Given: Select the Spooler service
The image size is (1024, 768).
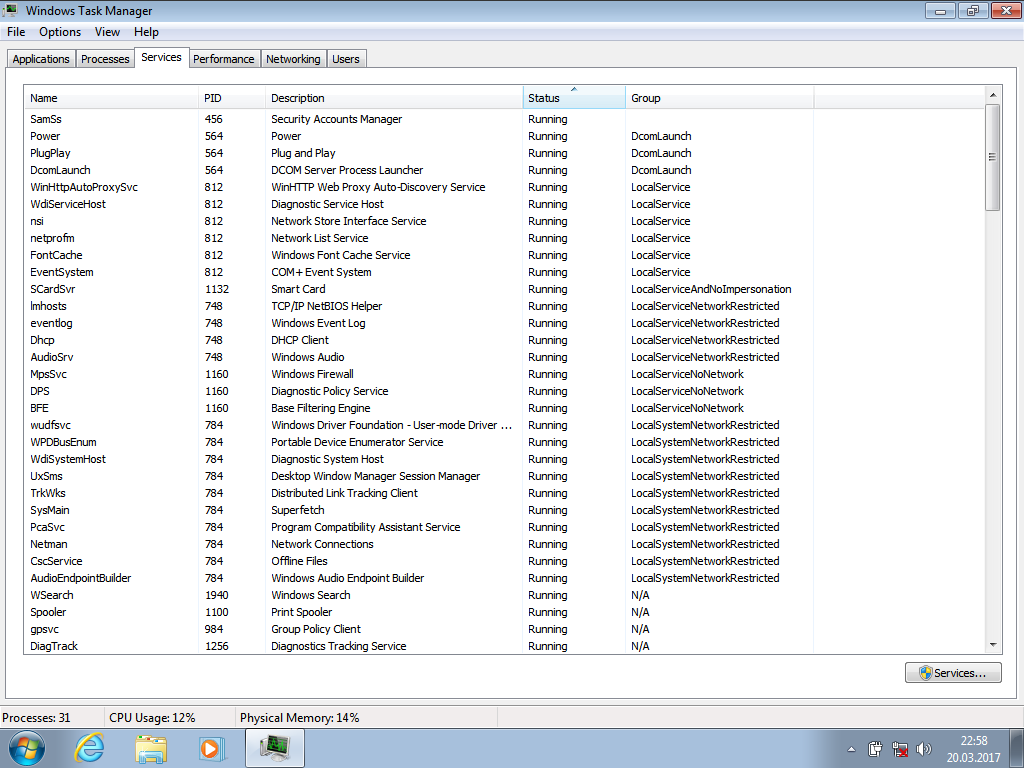Looking at the screenshot, I should [48, 611].
